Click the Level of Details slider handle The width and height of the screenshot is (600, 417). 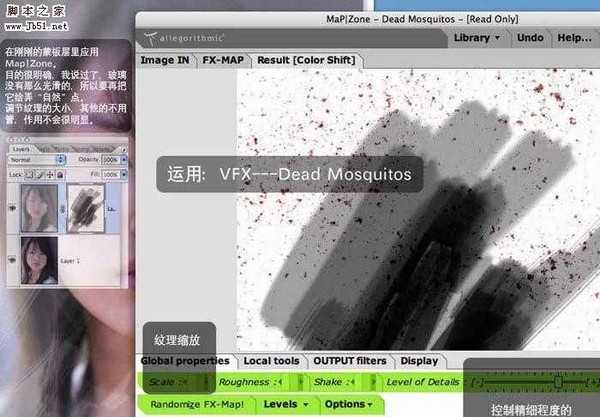click(x=558, y=381)
